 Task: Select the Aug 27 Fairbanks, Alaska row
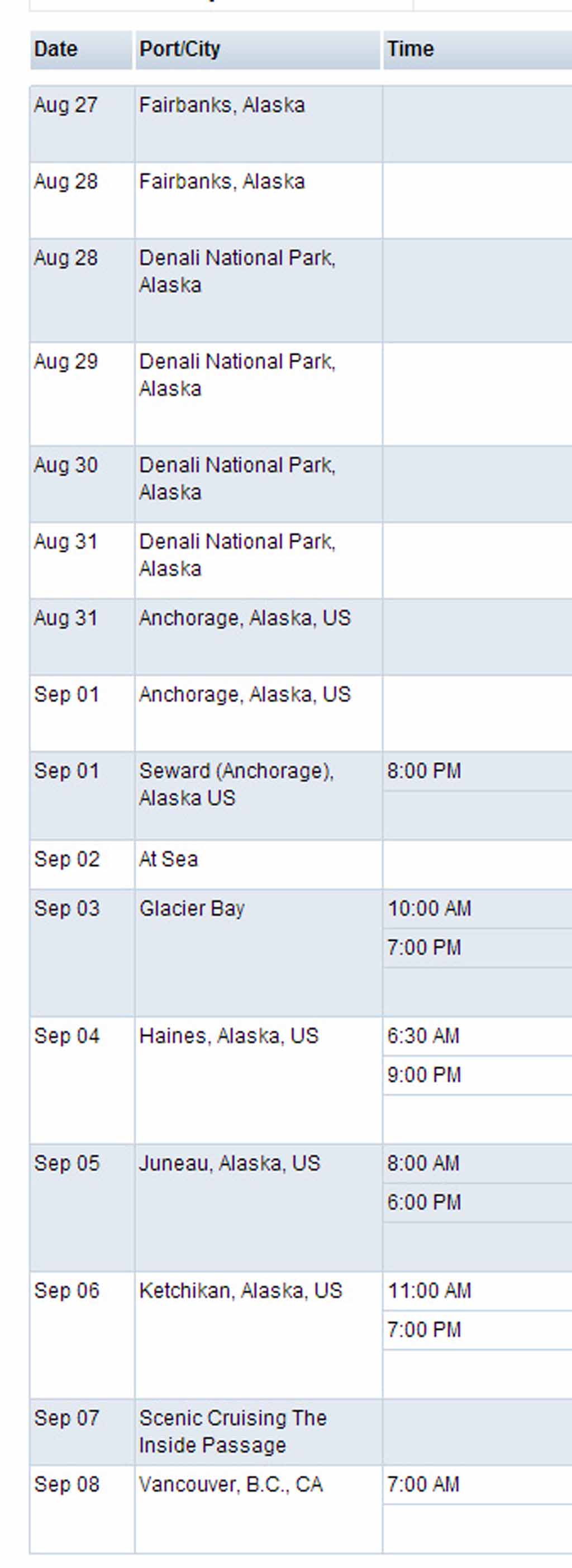301,124
